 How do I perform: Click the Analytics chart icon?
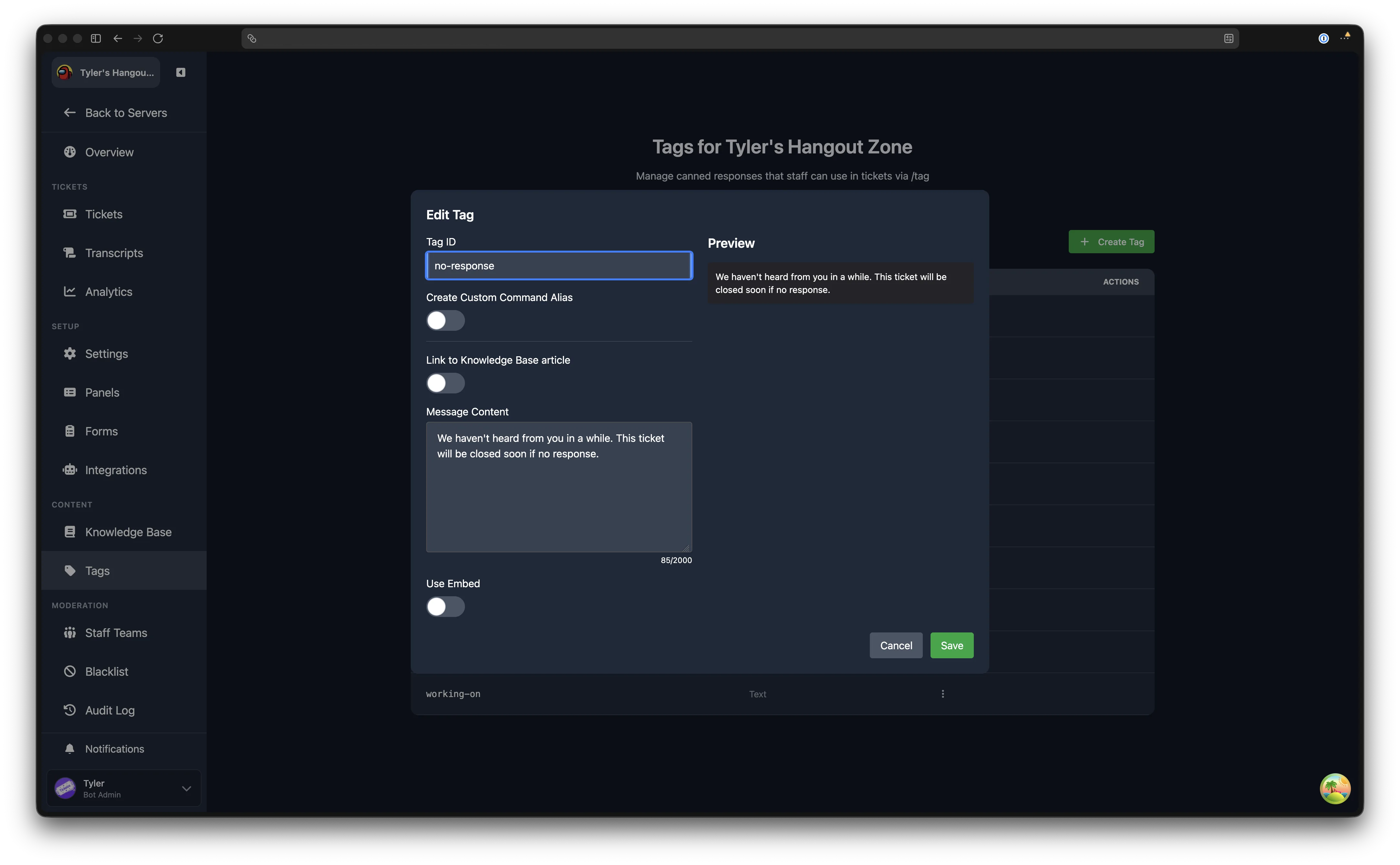pos(70,292)
